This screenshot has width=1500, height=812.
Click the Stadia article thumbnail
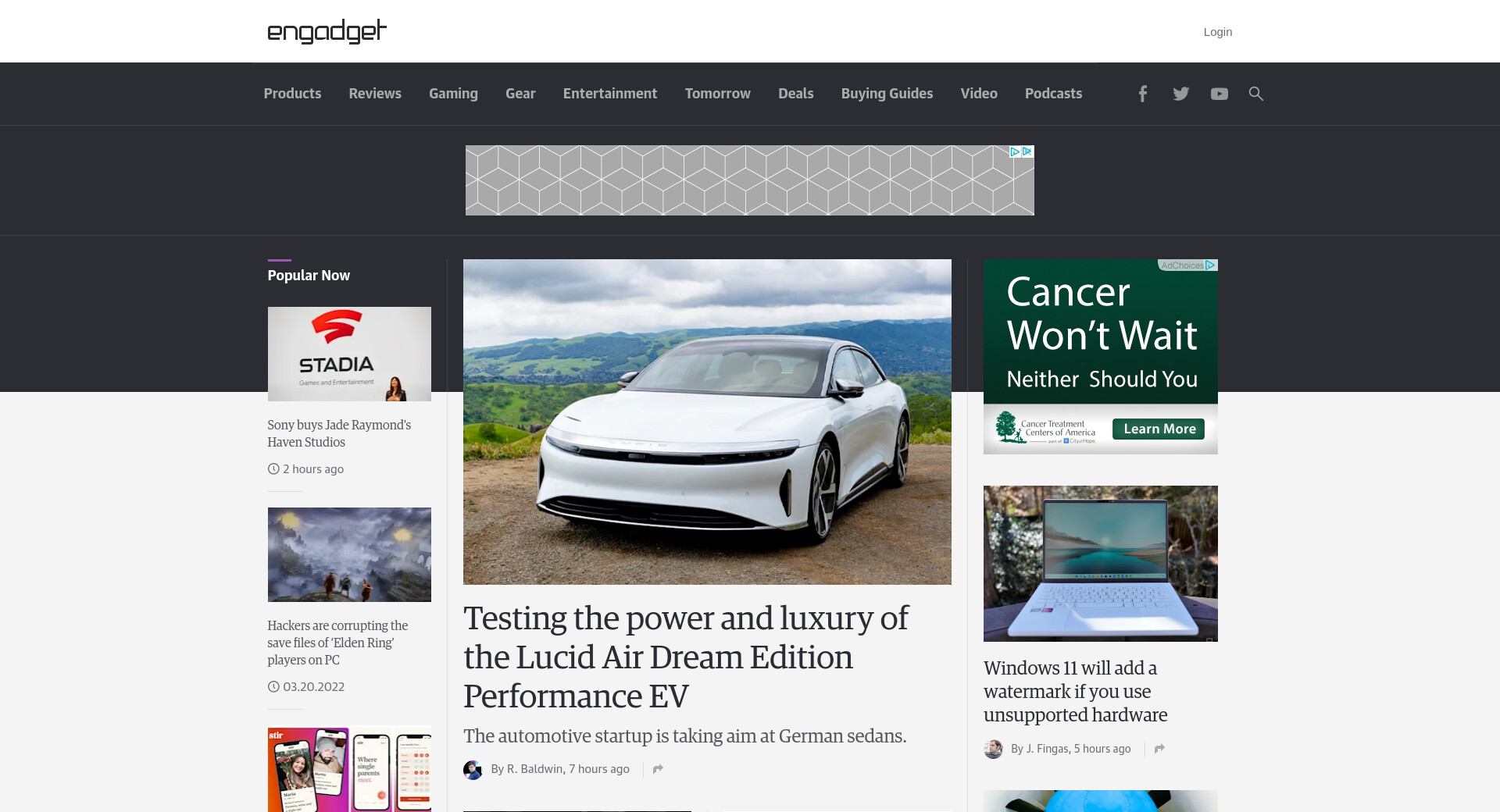click(x=349, y=354)
